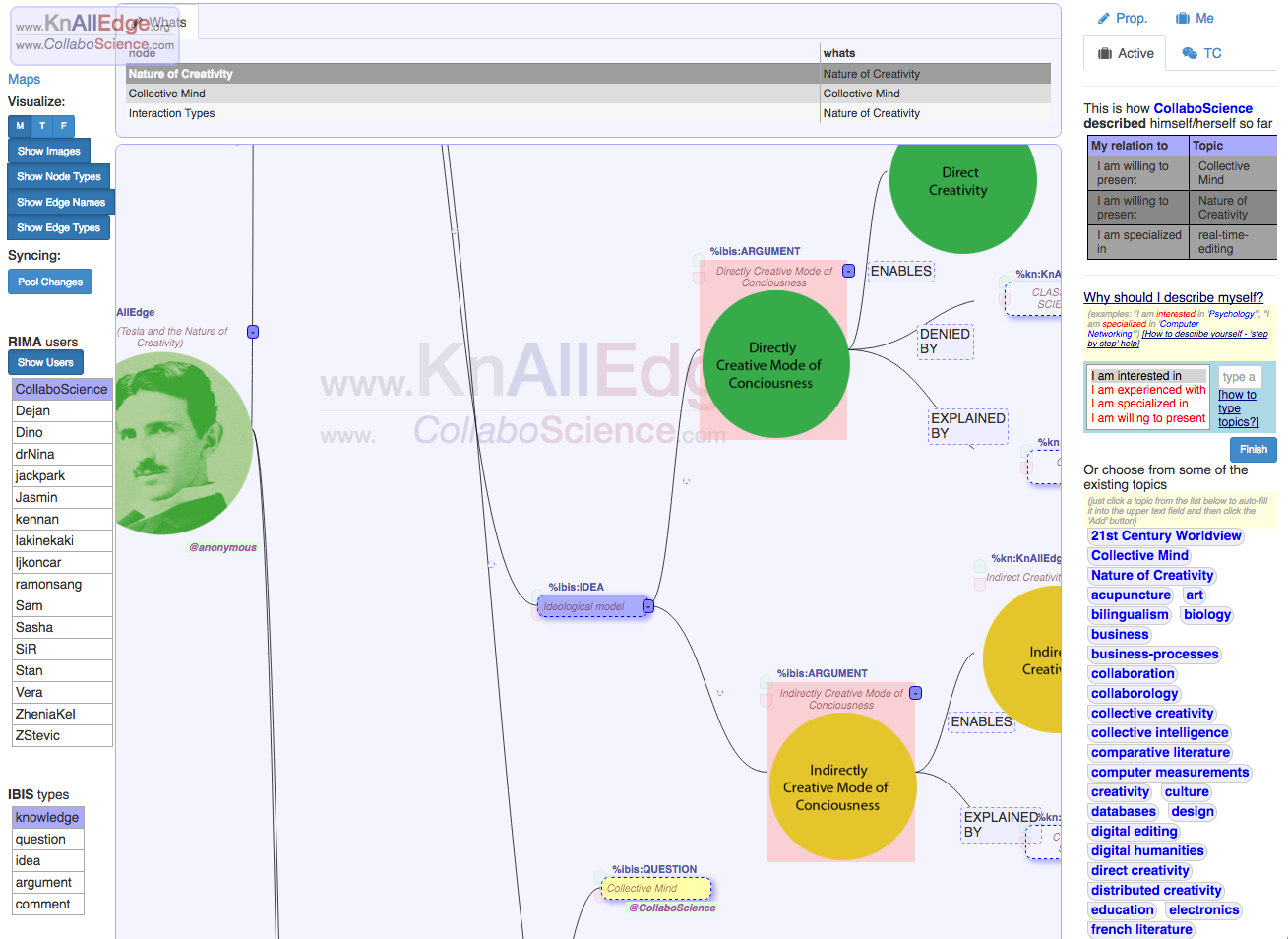Click the green Direct Creativity circle node
The height and width of the screenshot is (939, 1288).
click(961, 182)
